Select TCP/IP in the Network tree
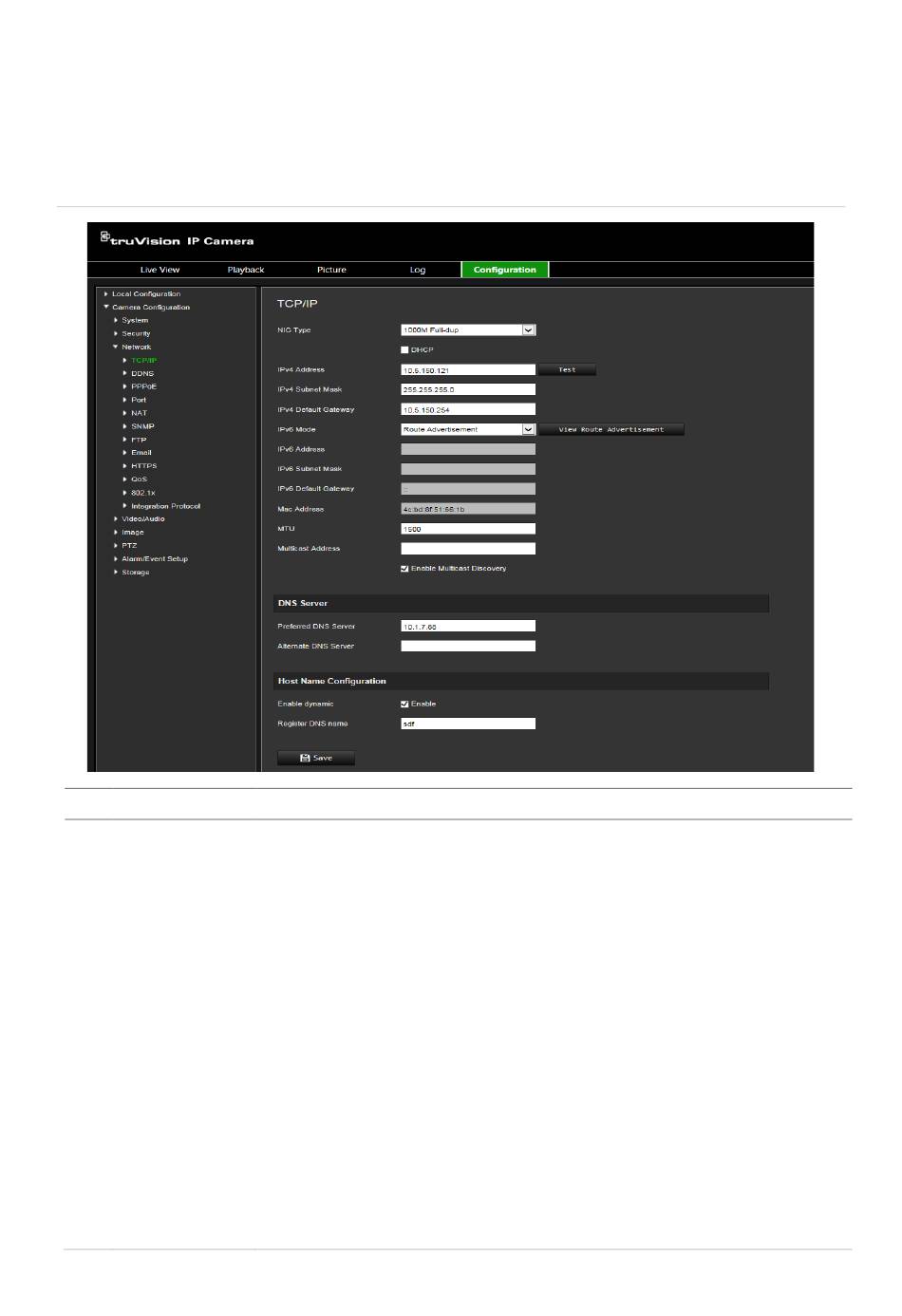 (x=143, y=361)
